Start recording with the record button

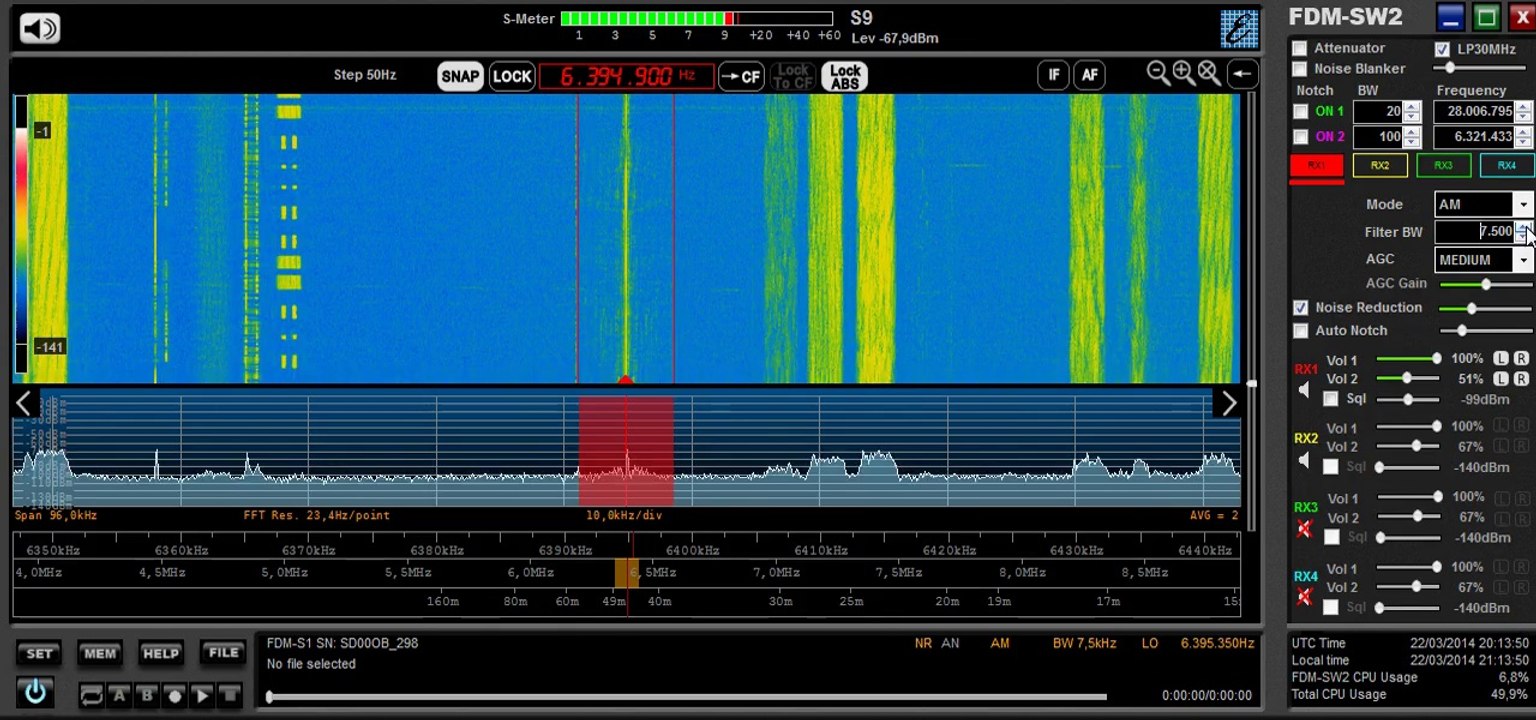pos(174,695)
